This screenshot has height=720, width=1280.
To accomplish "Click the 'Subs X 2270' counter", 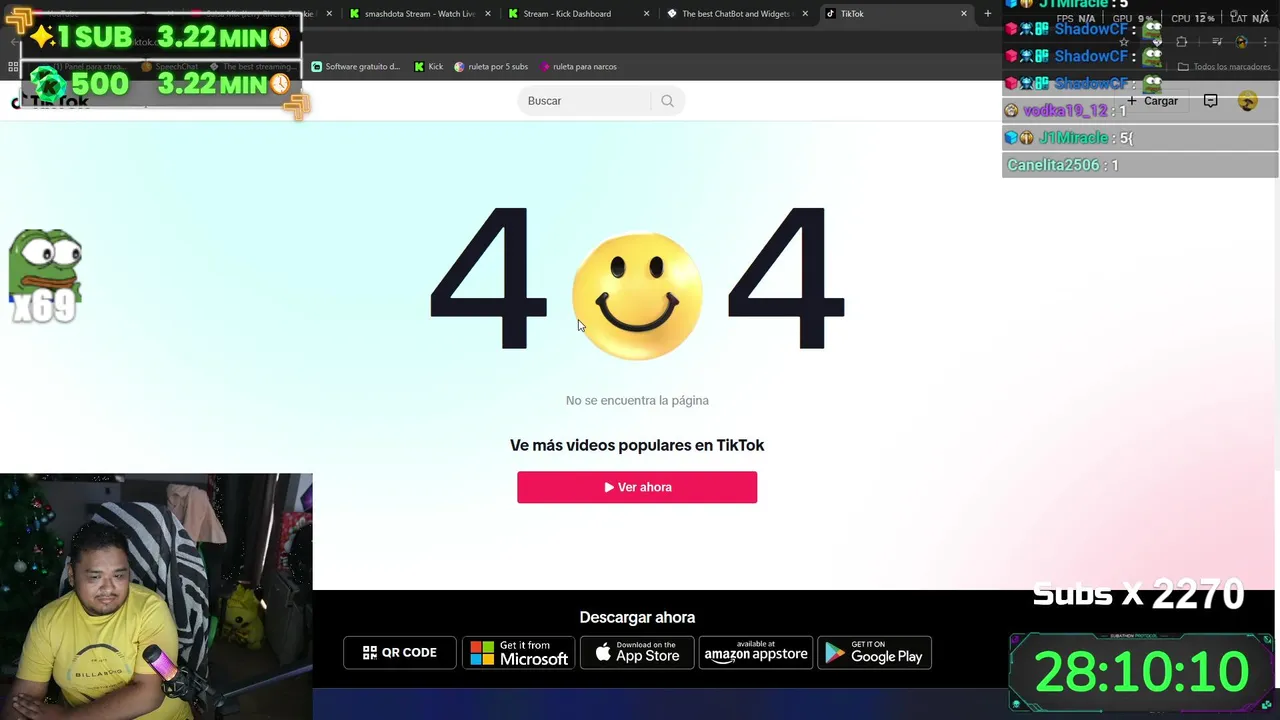I will click(x=1138, y=594).
